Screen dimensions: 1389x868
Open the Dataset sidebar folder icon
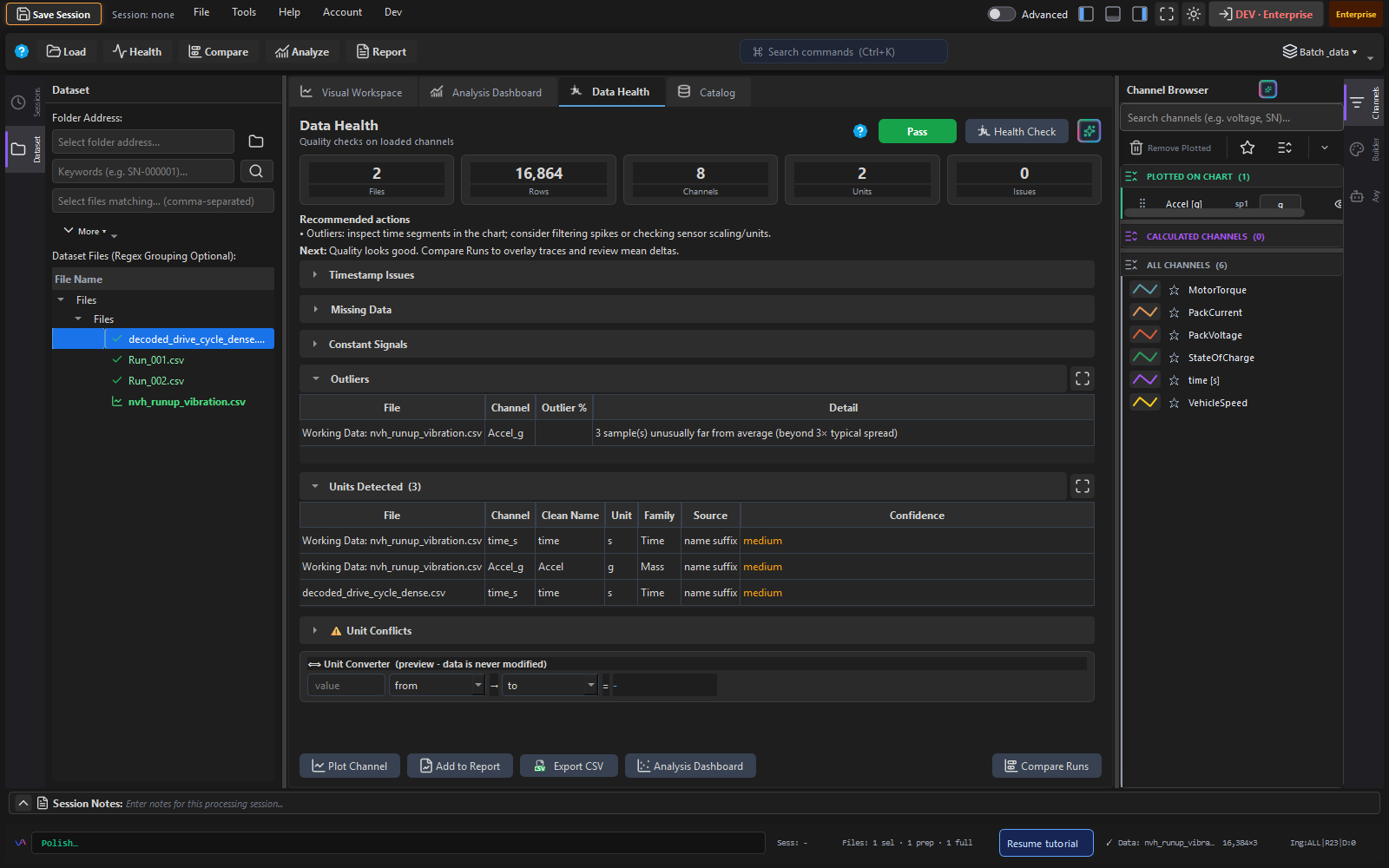pyautogui.click(x=18, y=149)
